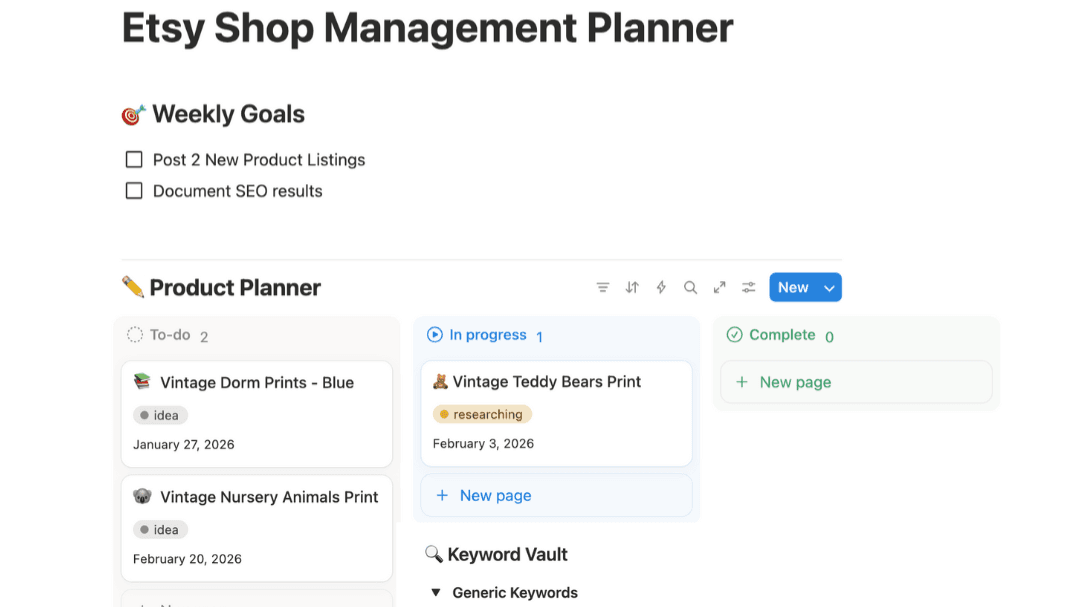Click the sort arrows icon
Image resolution: width=1080 pixels, height=607 pixels.
(x=632, y=287)
